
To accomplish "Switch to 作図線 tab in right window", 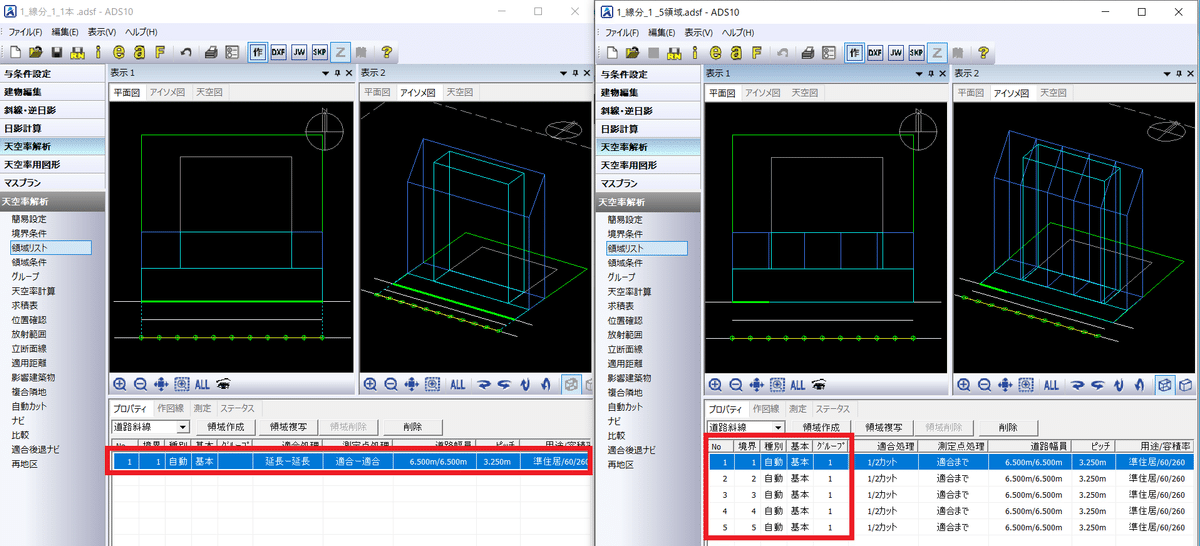I will click(765, 409).
